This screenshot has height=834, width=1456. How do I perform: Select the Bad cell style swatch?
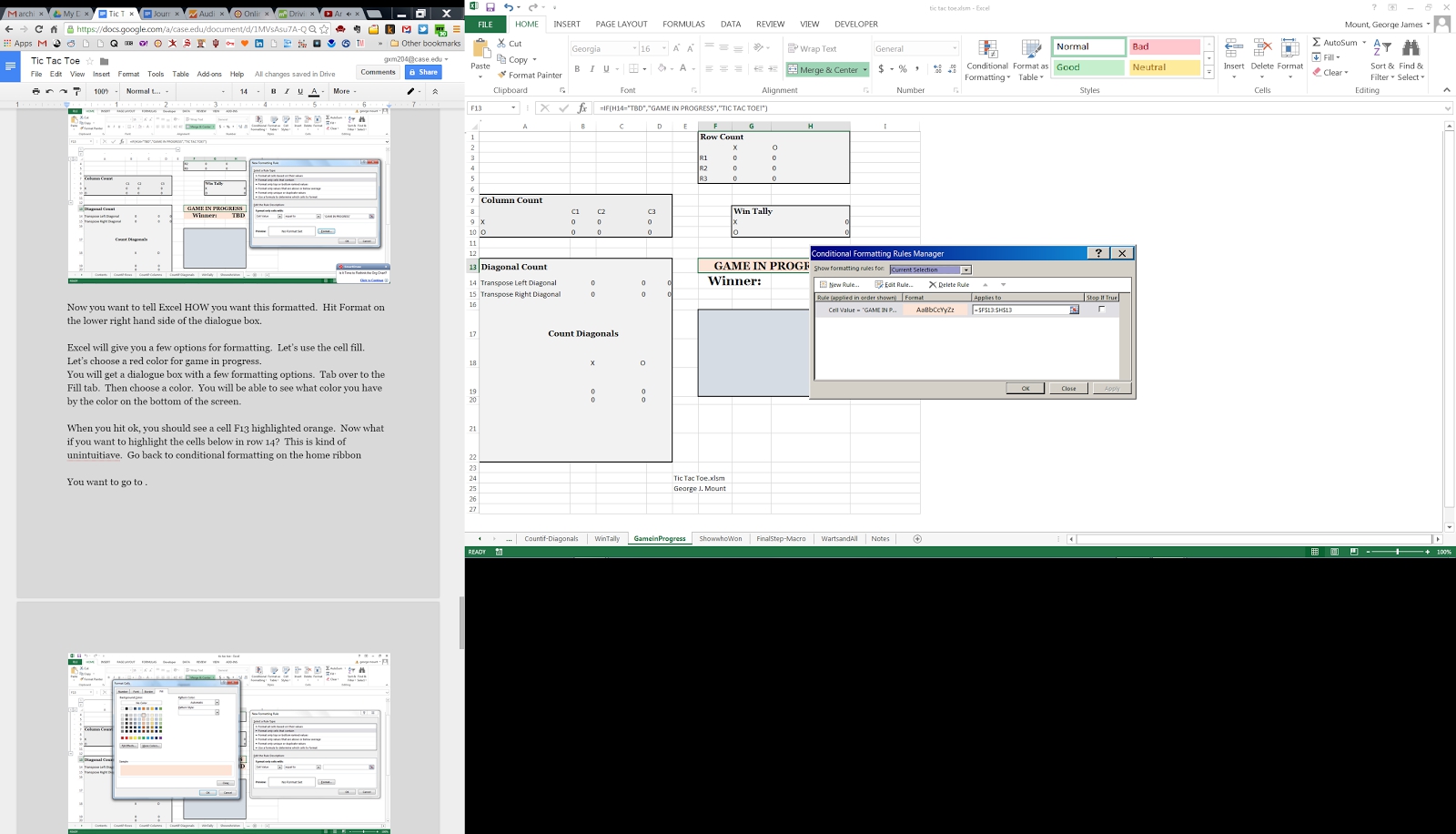coord(1165,46)
